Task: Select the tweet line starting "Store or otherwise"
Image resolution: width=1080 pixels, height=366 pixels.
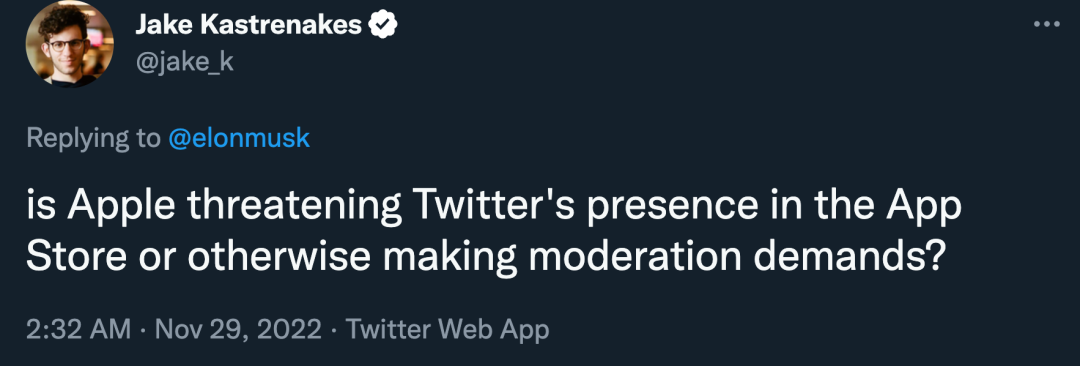Action: [484, 257]
